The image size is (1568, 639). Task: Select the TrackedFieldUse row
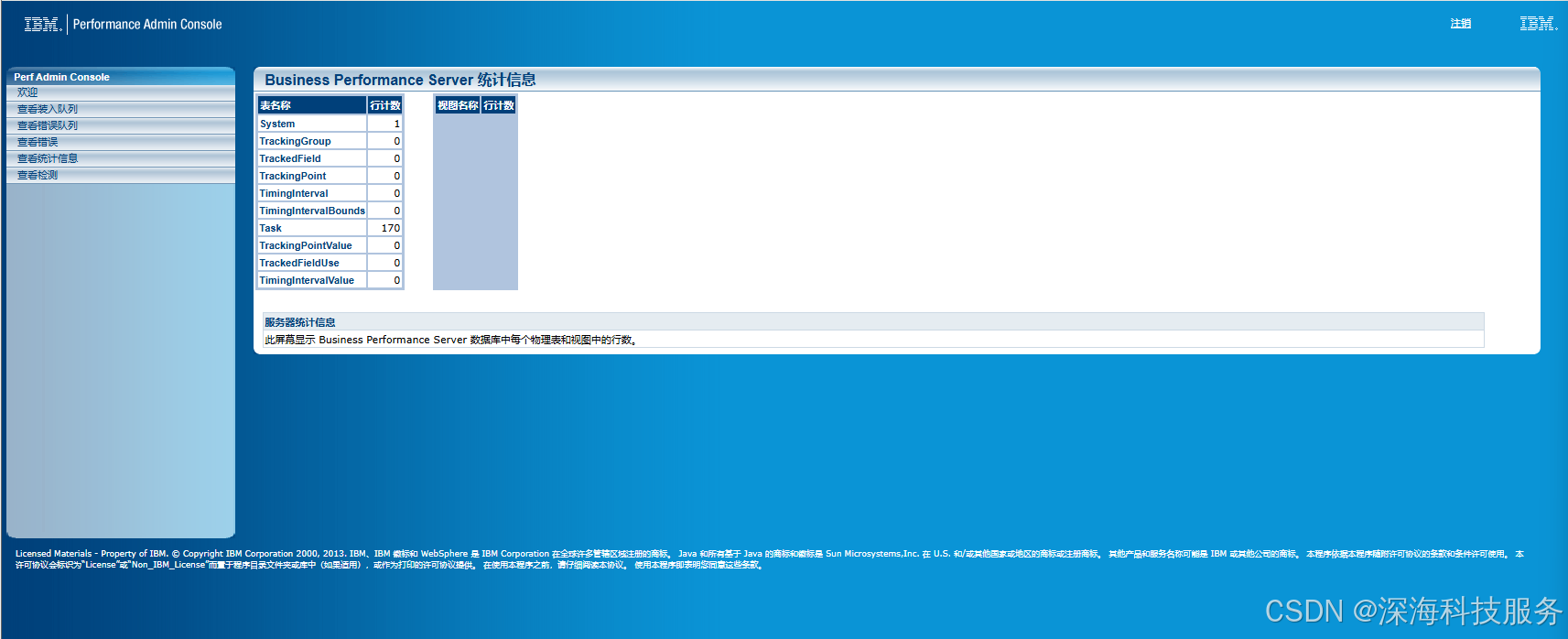pyautogui.click(x=330, y=263)
